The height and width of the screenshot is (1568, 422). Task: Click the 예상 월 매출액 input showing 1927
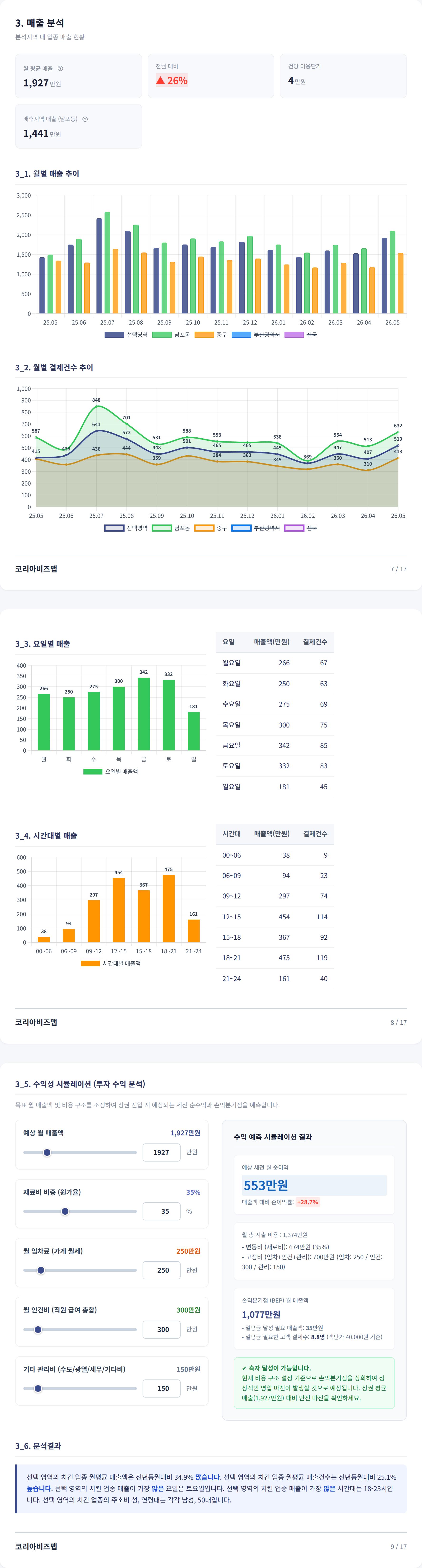click(161, 1152)
